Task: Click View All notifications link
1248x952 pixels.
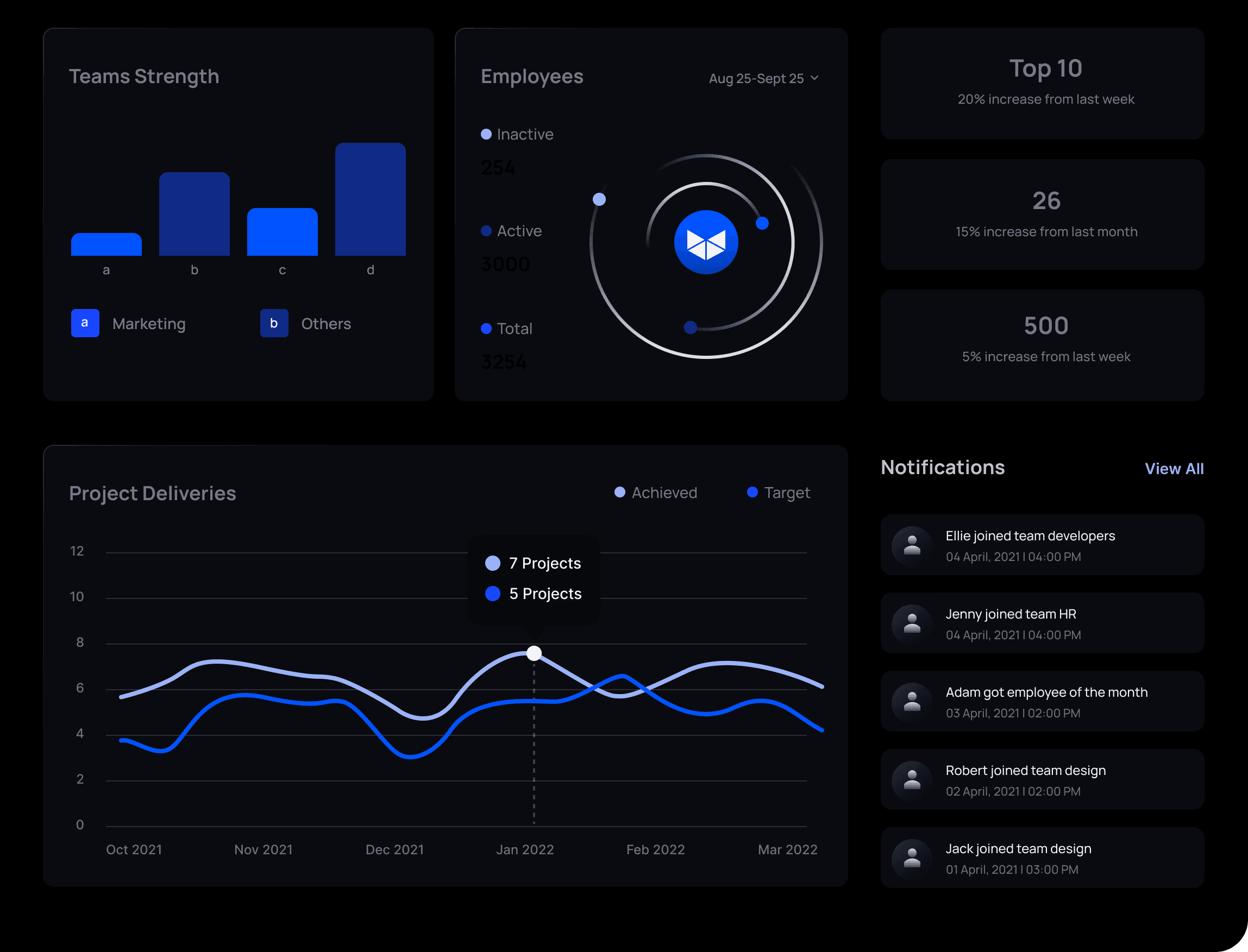Action: click(x=1174, y=469)
